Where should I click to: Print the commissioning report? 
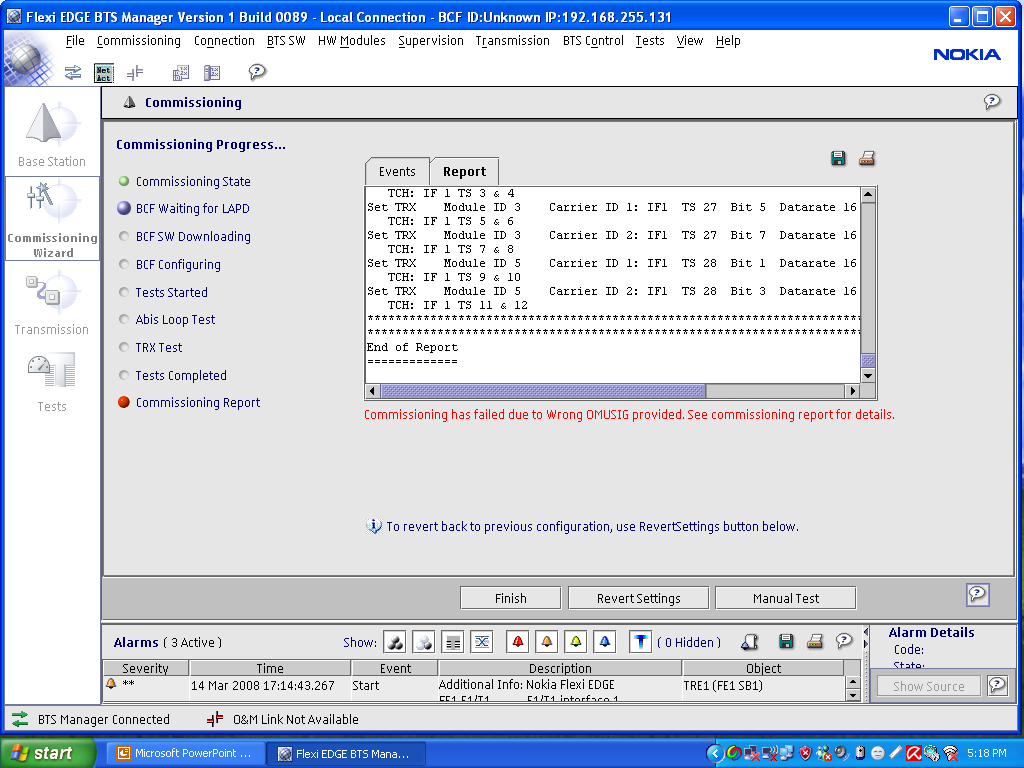click(x=867, y=158)
